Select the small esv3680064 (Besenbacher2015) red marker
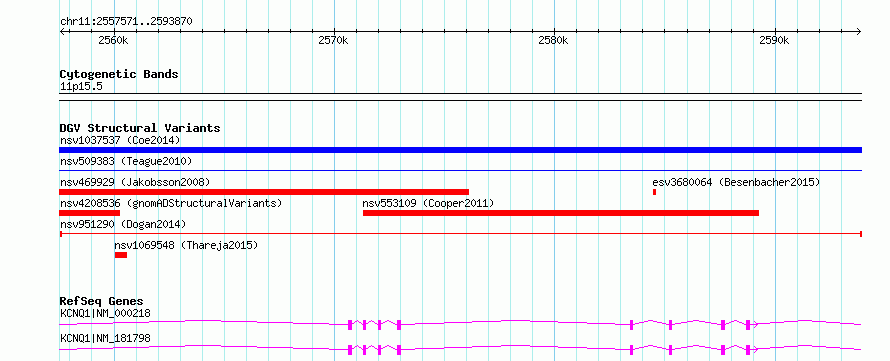Viewport: 890px width, 361px height. click(654, 192)
